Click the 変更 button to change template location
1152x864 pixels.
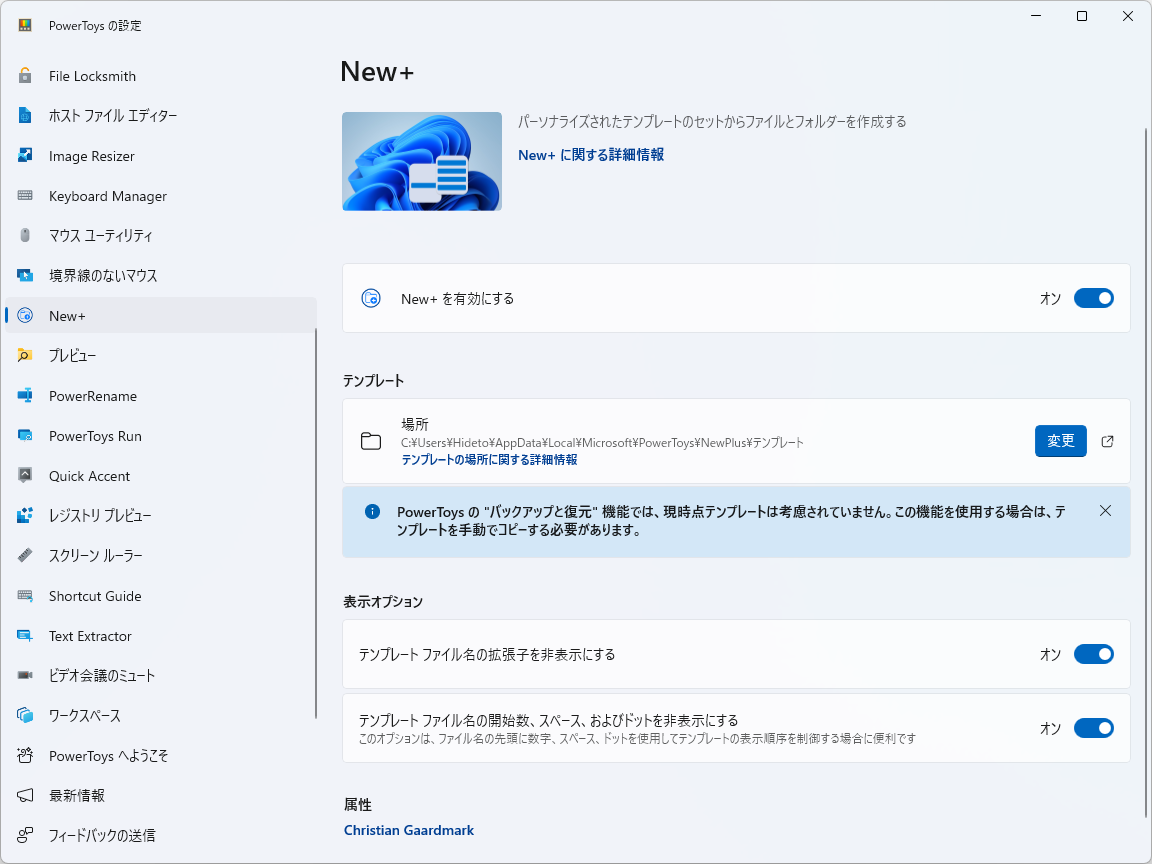(1060, 441)
